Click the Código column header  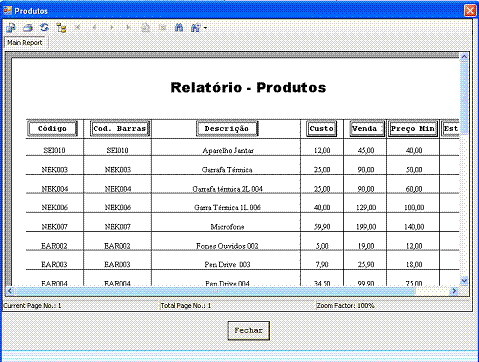tap(52, 129)
